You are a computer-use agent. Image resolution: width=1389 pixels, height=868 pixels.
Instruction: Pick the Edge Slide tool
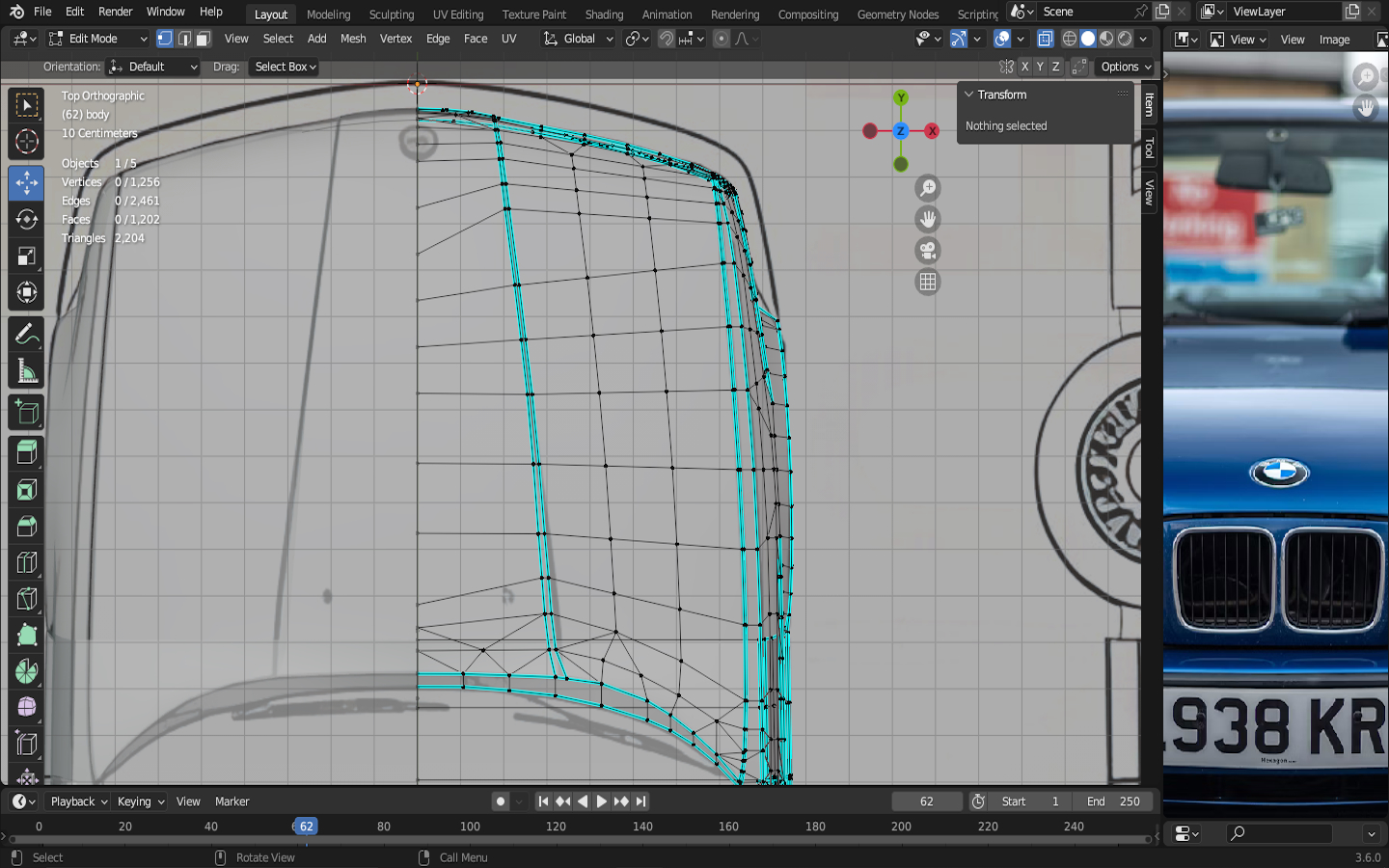pos(27,745)
